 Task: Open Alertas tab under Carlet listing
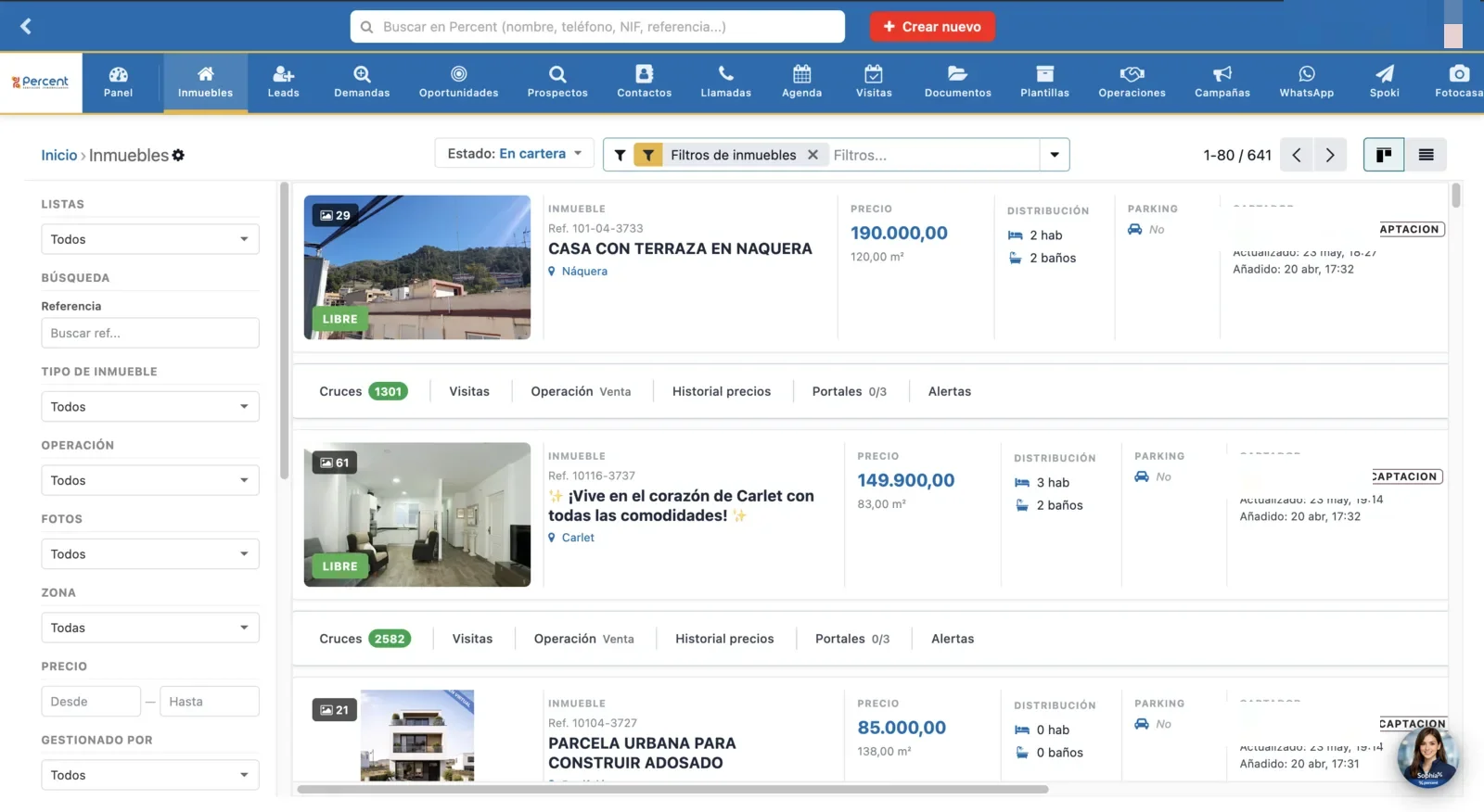953,639
